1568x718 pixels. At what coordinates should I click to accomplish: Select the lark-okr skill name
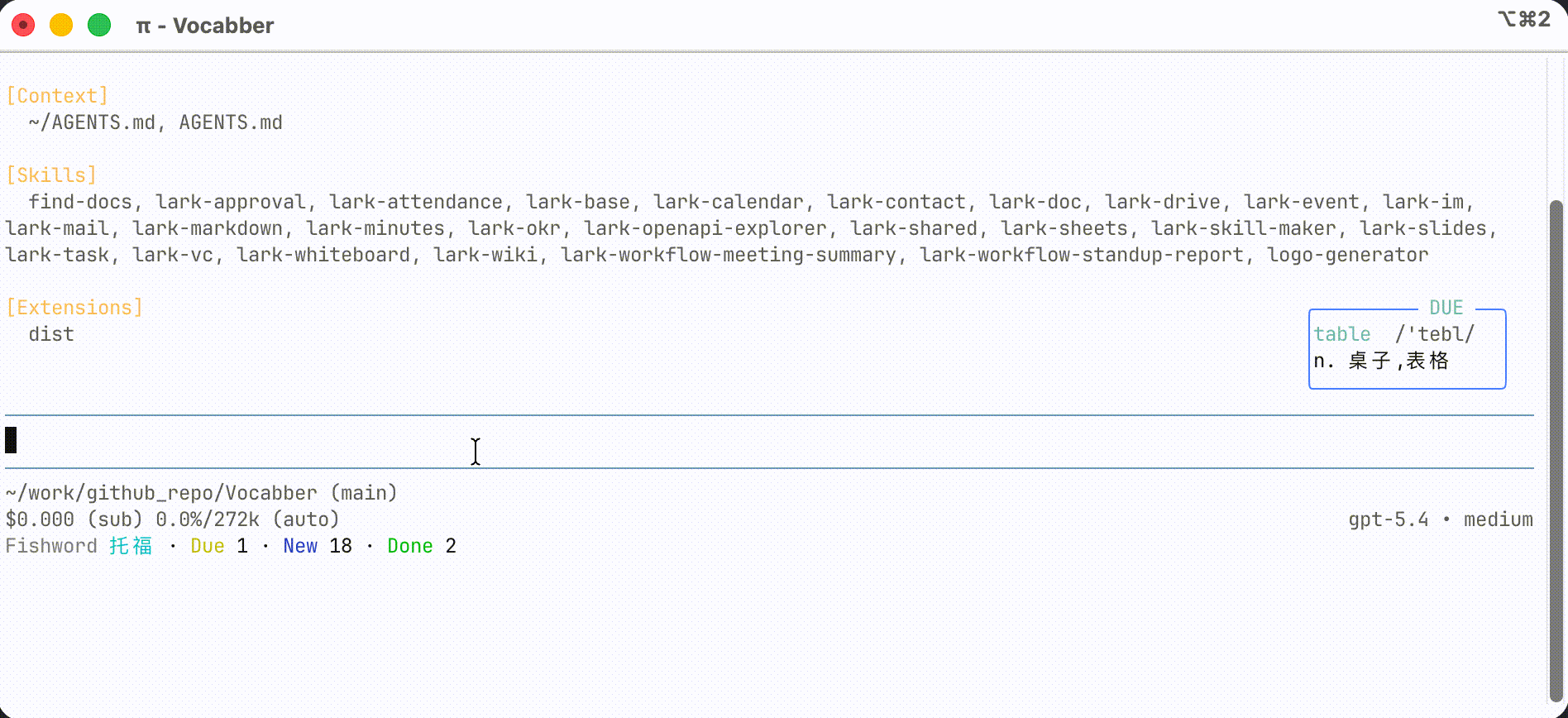(514, 228)
